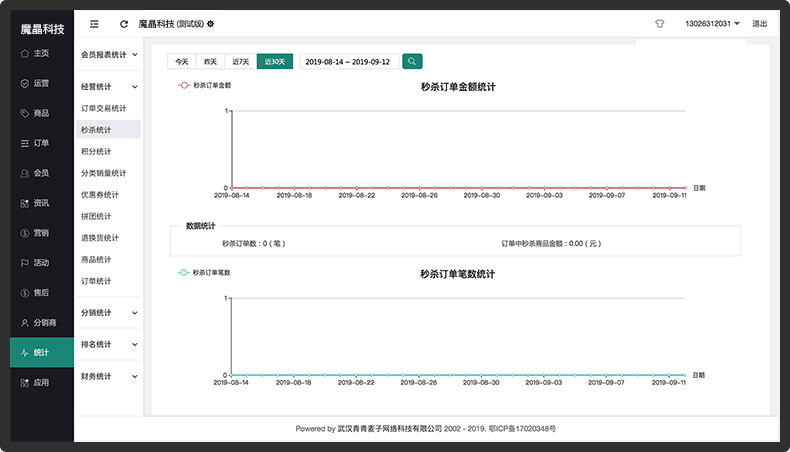This screenshot has height=452, width=790.
Task: Open the 售后 after-sales icon
Action: 25,293
